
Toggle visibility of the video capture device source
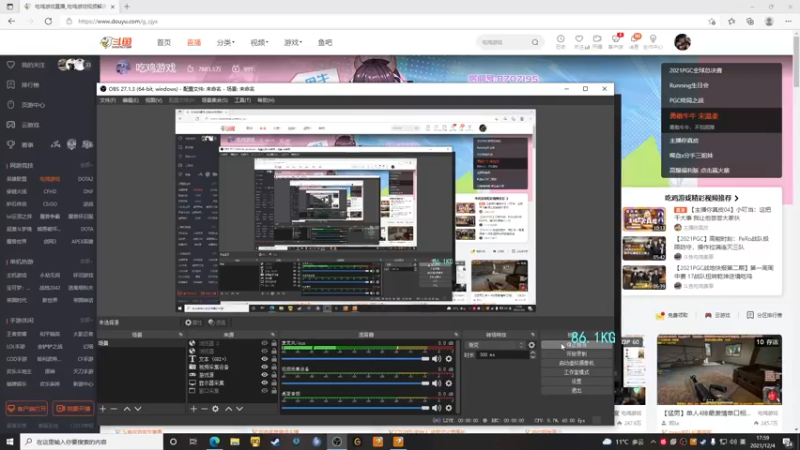264,367
